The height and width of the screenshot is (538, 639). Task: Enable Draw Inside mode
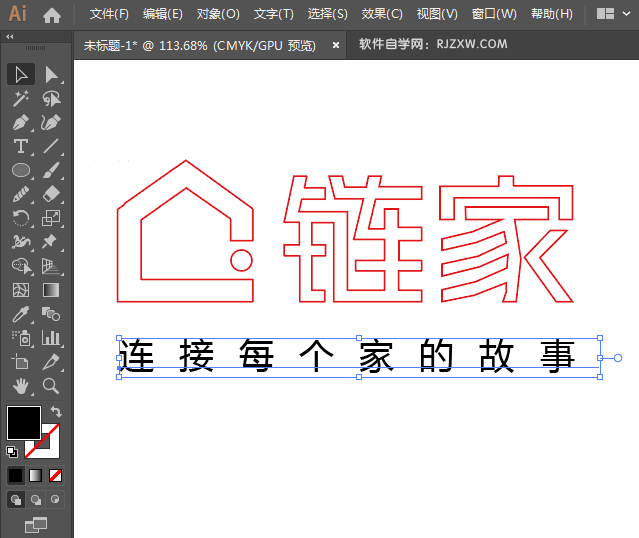coord(55,500)
